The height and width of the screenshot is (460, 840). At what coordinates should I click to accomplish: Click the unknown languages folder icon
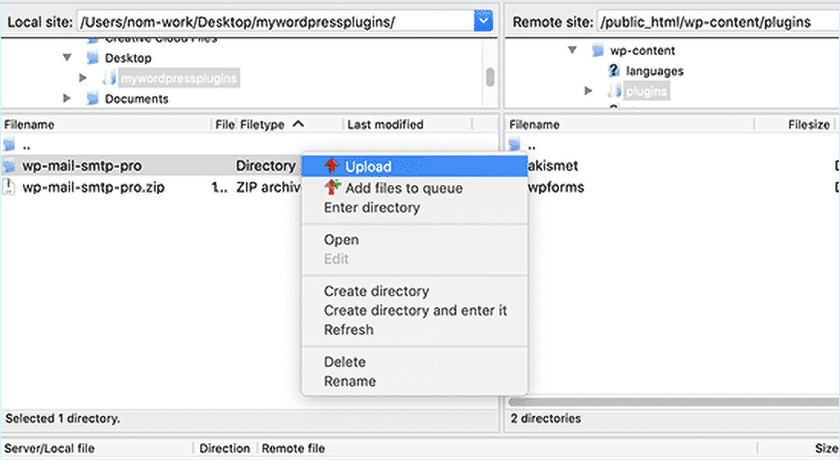click(613, 71)
